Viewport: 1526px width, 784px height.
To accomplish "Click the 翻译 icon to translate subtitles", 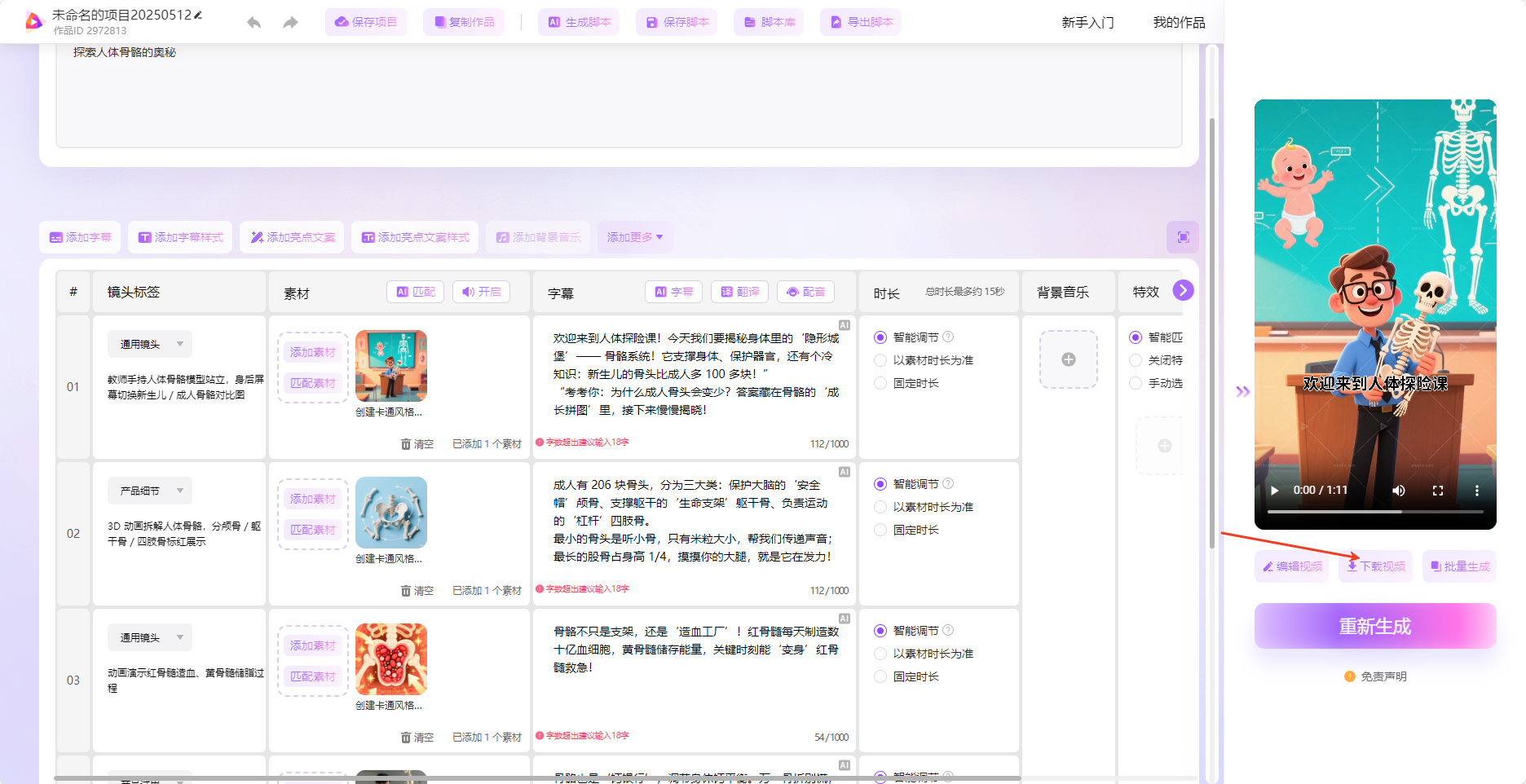I will (739, 291).
